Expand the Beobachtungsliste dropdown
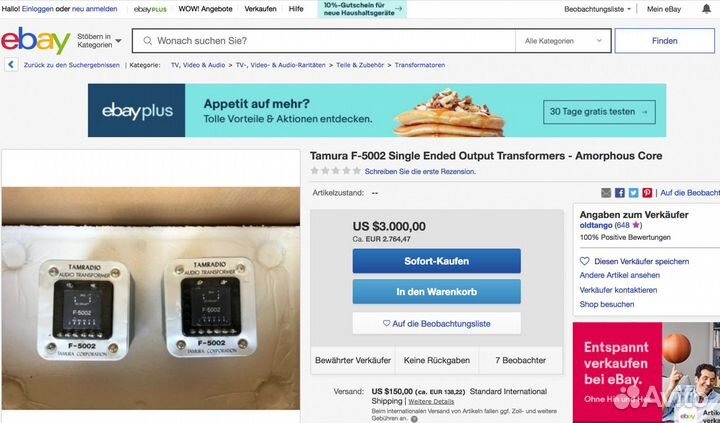The width and height of the screenshot is (720, 423). point(597,9)
